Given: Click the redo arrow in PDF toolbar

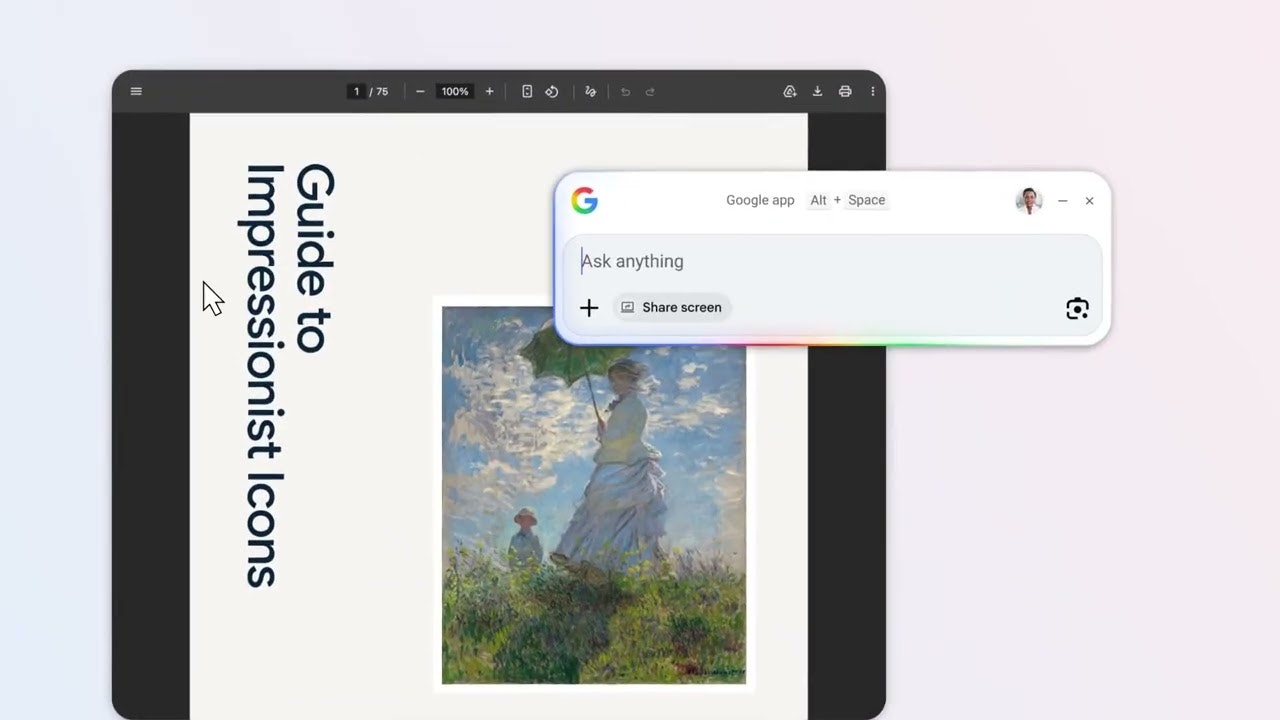Looking at the screenshot, I should click(x=650, y=91).
